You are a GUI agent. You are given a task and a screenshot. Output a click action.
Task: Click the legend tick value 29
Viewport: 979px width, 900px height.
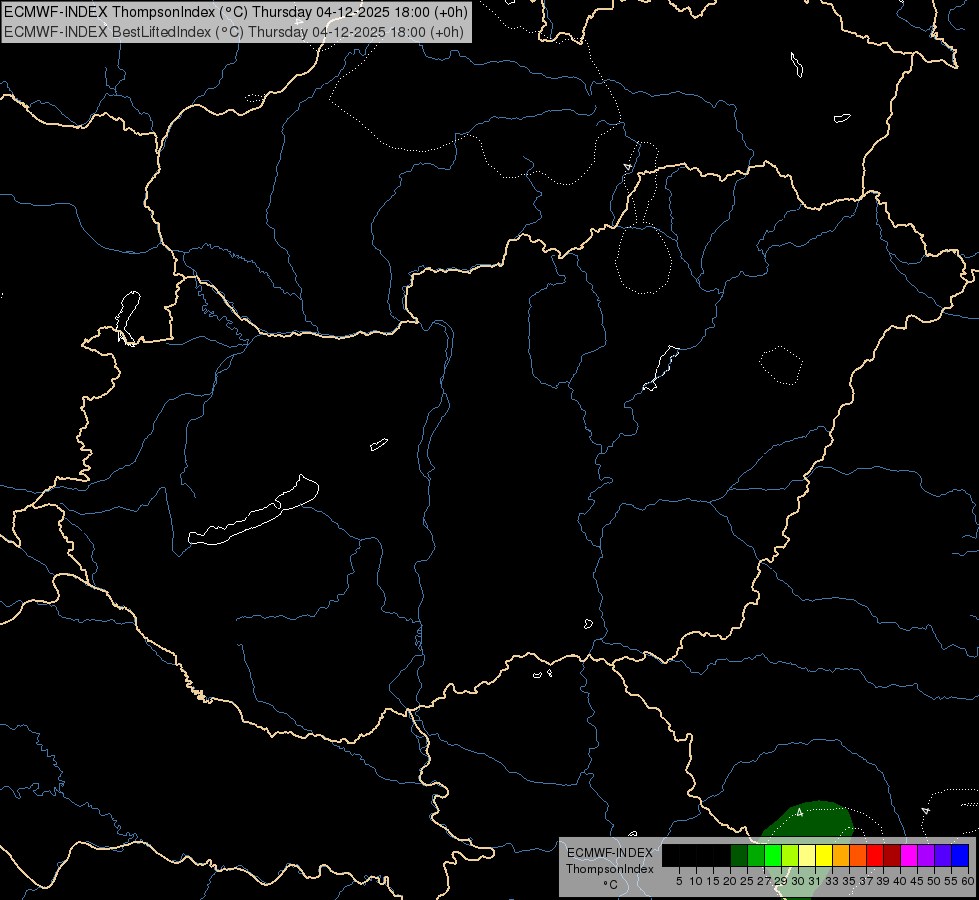[781, 881]
